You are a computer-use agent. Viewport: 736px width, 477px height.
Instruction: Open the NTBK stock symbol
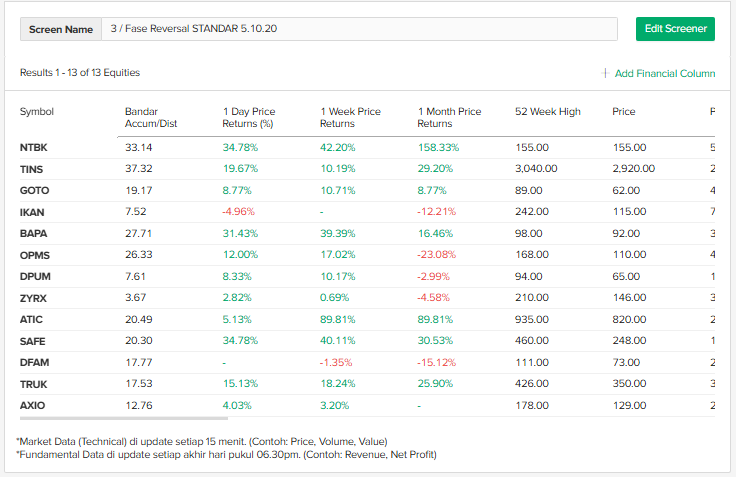[x=34, y=148]
